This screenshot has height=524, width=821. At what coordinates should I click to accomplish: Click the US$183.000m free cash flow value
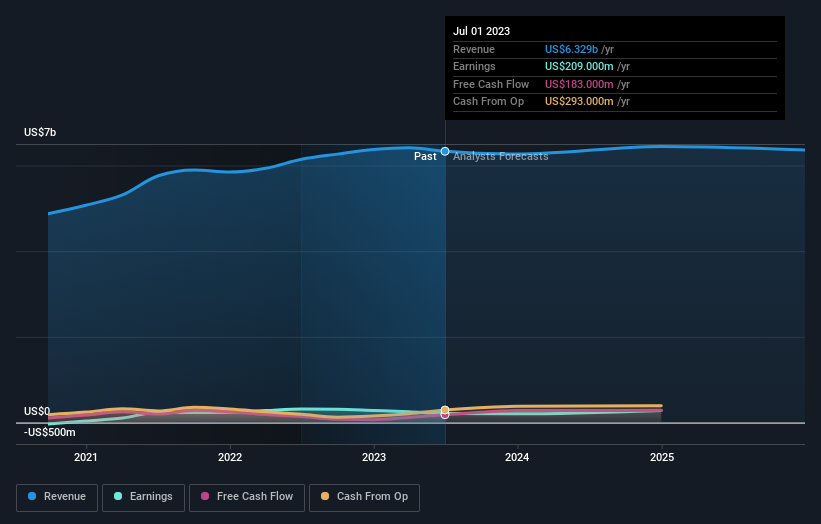tap(579, 84)
